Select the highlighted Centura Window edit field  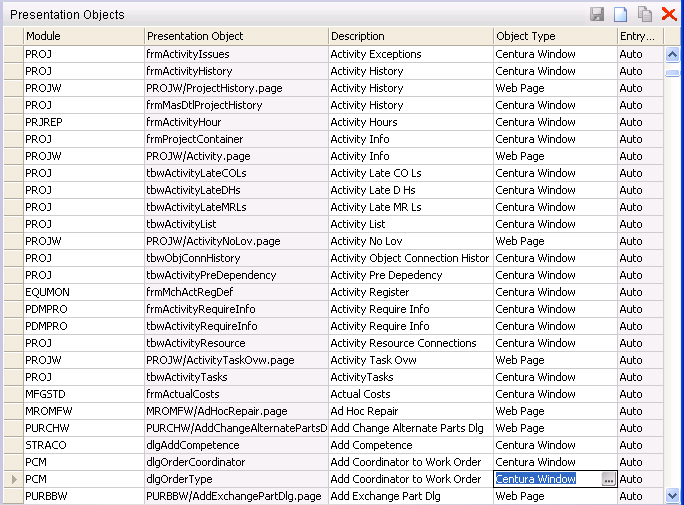tap(546, 479)
